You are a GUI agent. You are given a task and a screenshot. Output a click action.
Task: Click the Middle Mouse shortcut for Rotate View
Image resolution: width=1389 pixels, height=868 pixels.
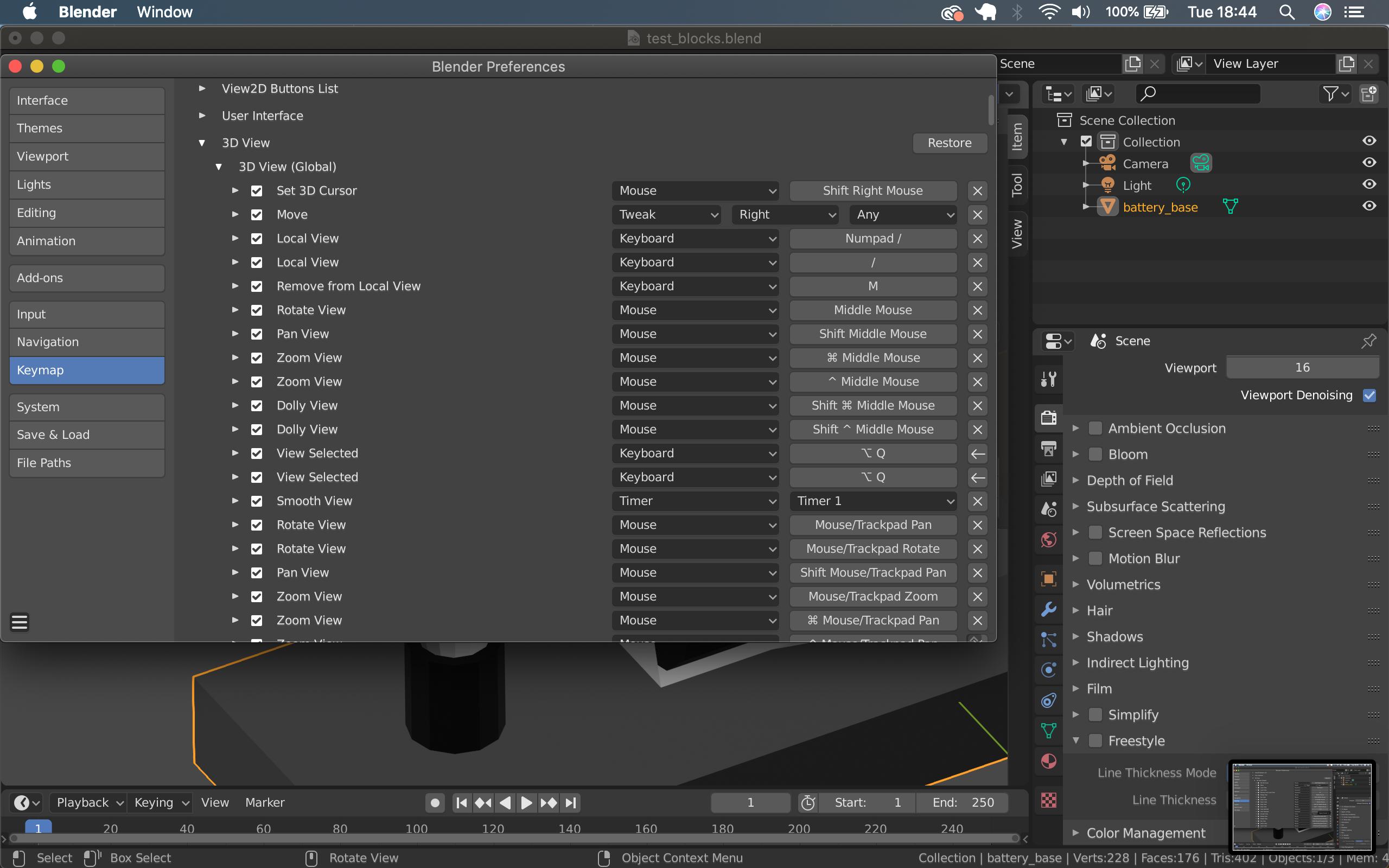(873, 310)
